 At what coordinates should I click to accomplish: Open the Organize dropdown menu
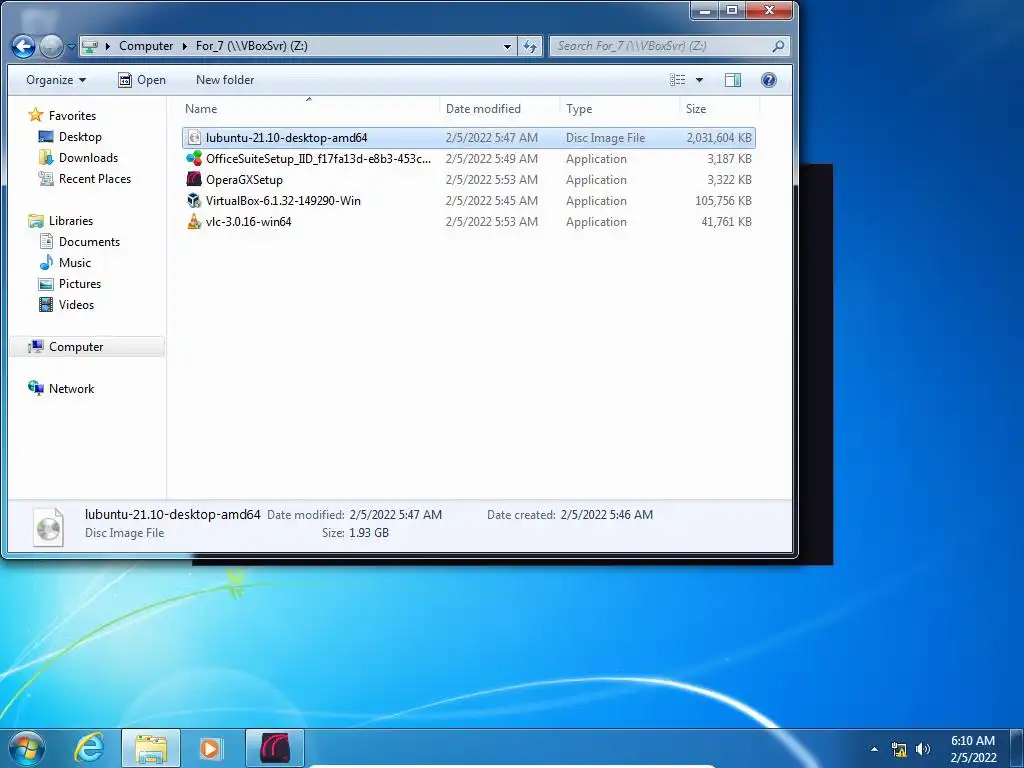pyautogui.click(x=56, y=80)
